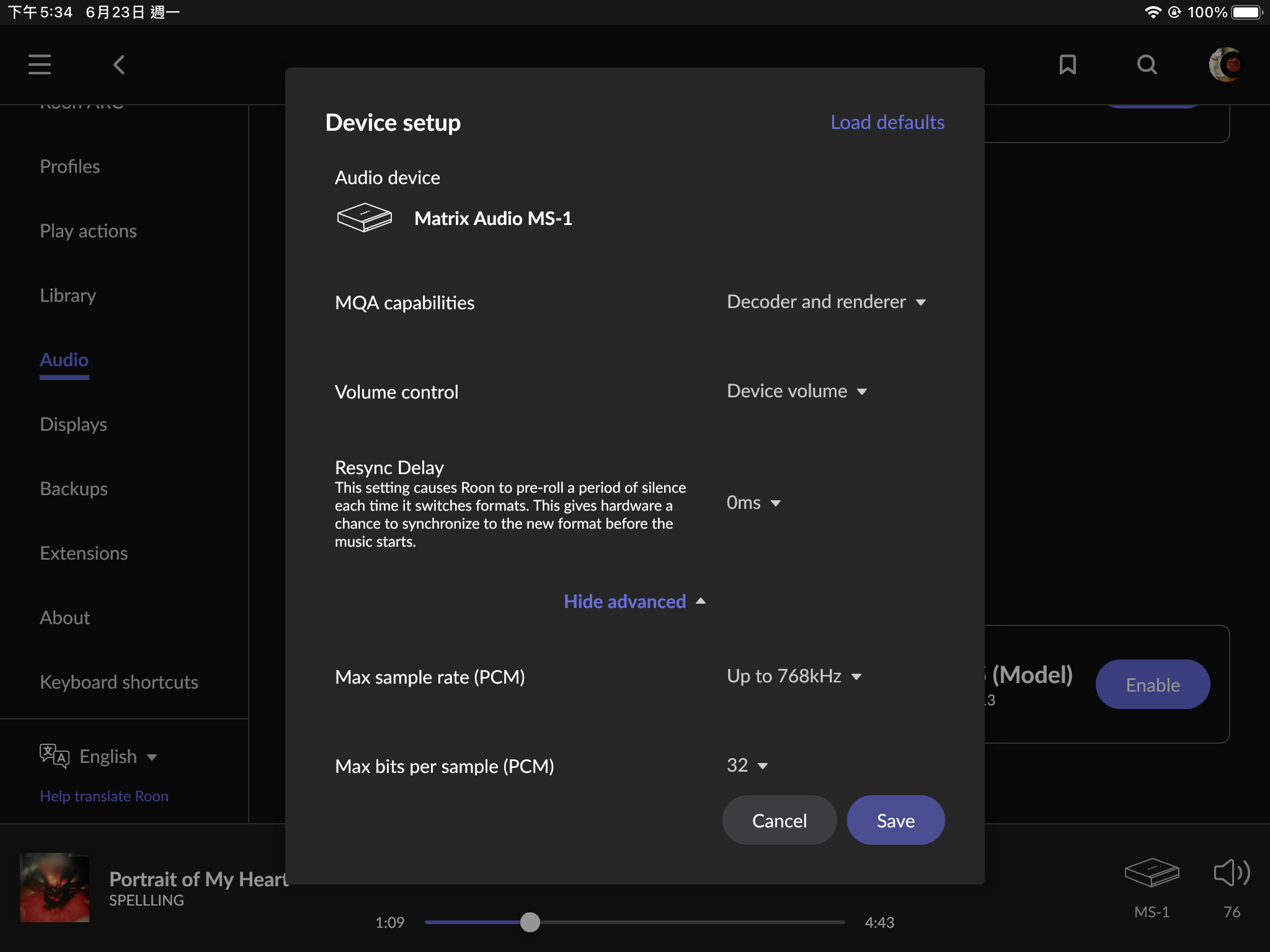Open Play actions settings tab
Image resolution: width=1270 pixels, height=952 pixels.
[x=88, y=231]
